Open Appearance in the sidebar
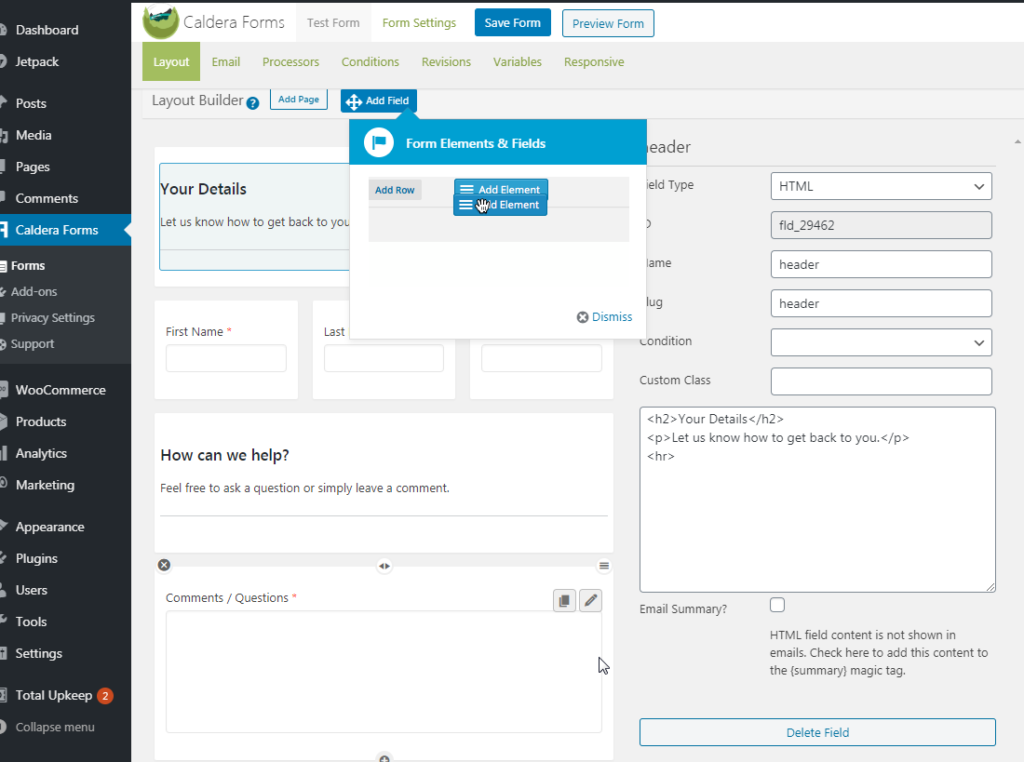This screenshot has width=1024, height=762. (50, 527)
